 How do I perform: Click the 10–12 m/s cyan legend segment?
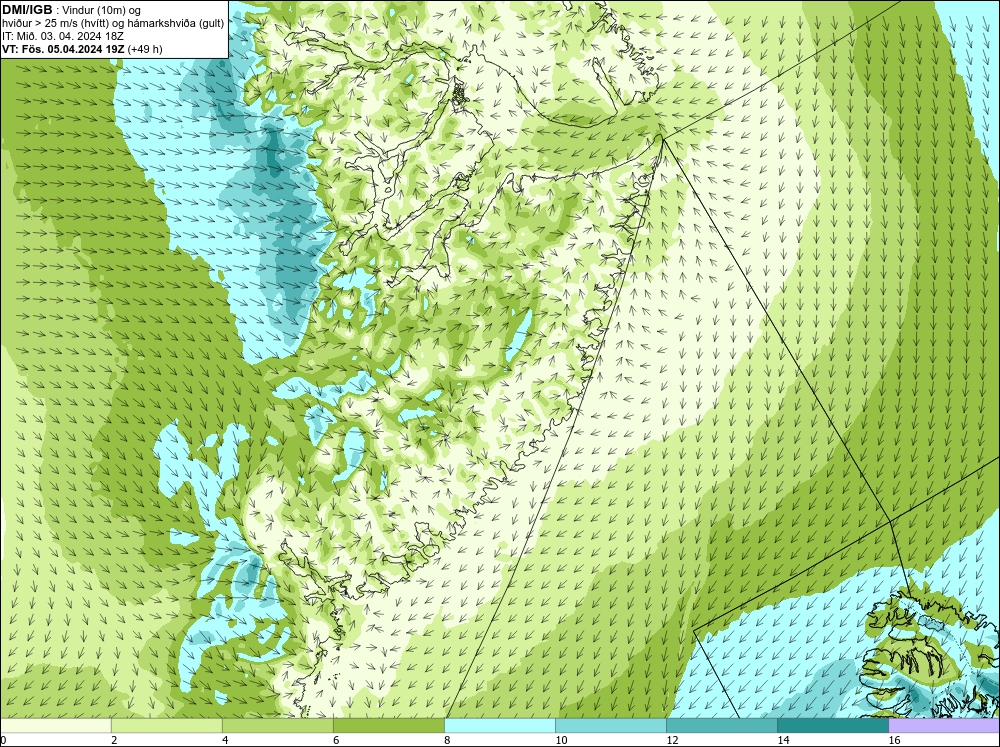(x=611, y=726)
